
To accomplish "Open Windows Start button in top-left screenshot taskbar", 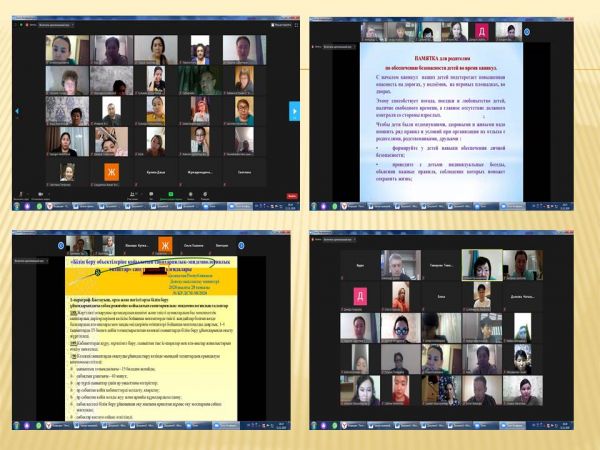I will pos(16,205).
